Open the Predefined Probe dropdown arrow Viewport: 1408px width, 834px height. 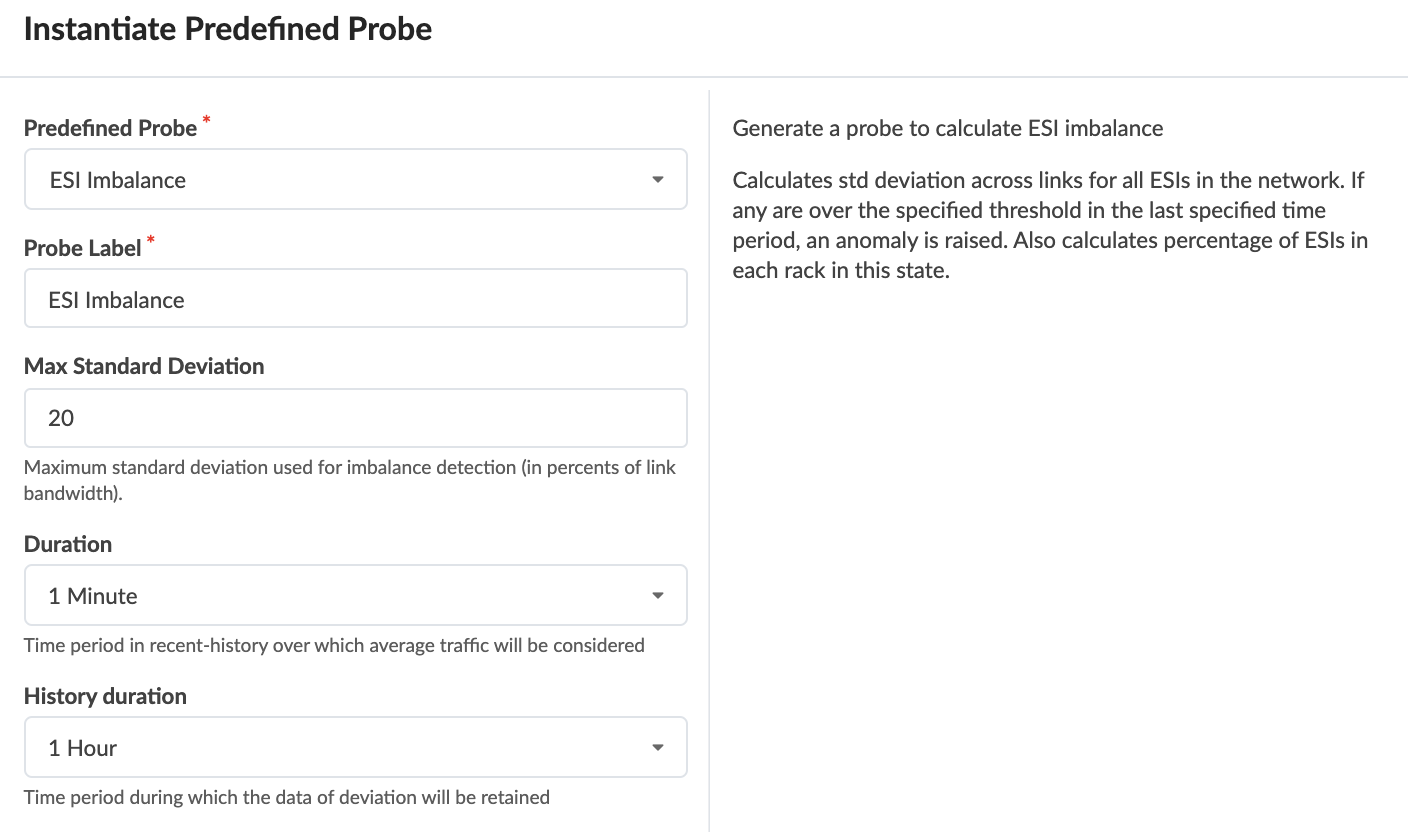pos(657,180)
